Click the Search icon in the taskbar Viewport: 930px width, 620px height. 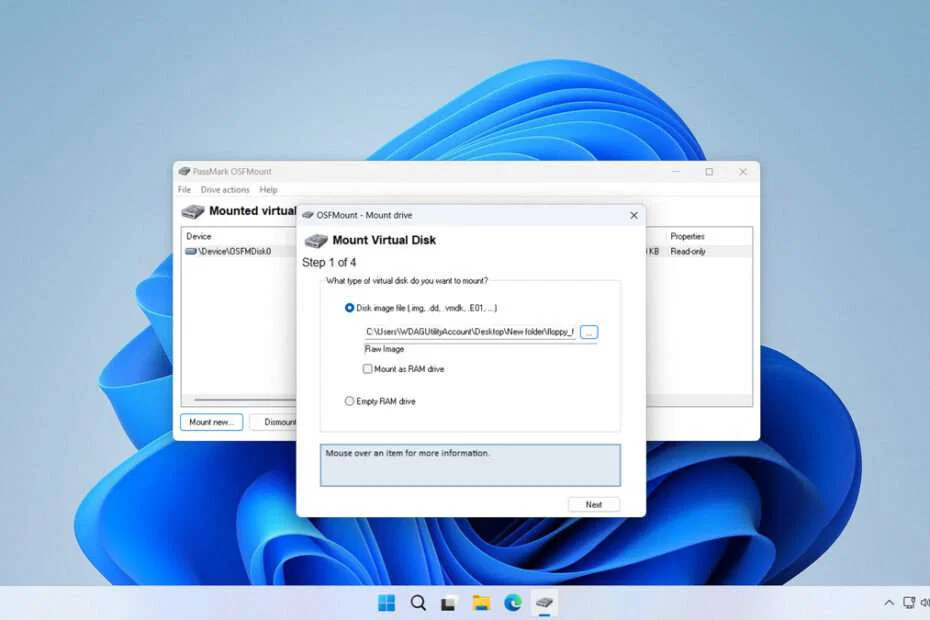click(x=418, y=603)
